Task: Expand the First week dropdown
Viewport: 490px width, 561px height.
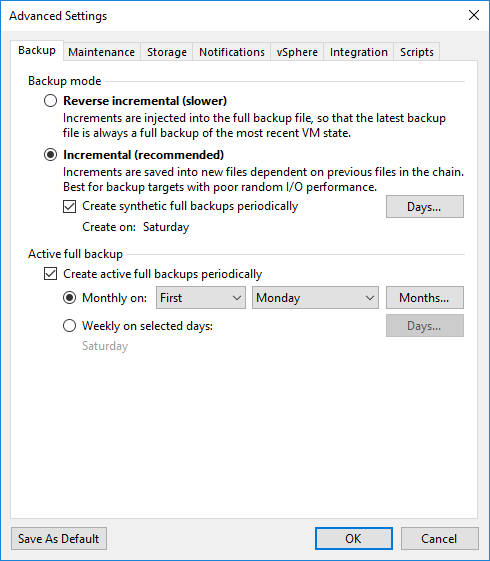Action: pos(201,298)
